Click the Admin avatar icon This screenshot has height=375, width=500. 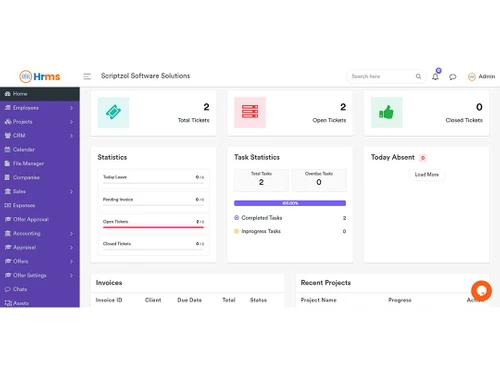click(x=472, y=77)
